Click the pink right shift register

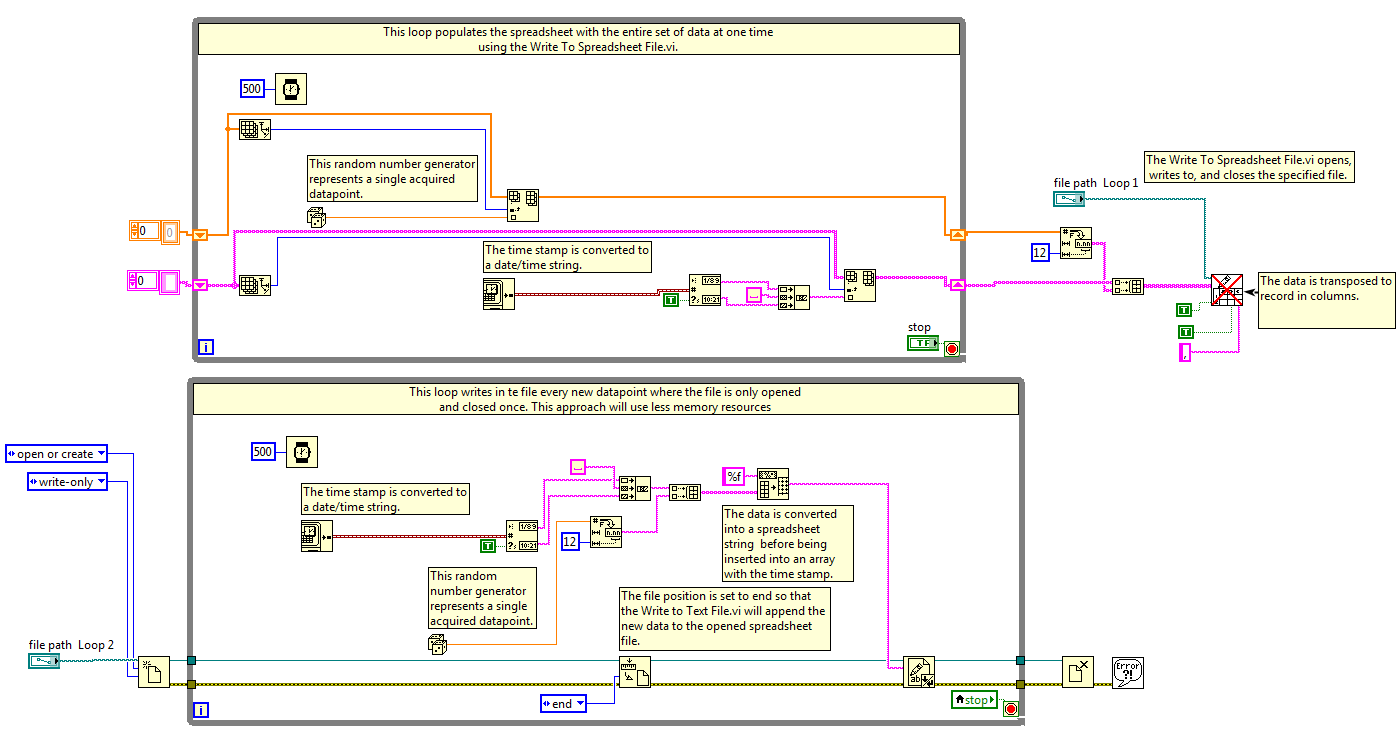click(x=957, y=285)
